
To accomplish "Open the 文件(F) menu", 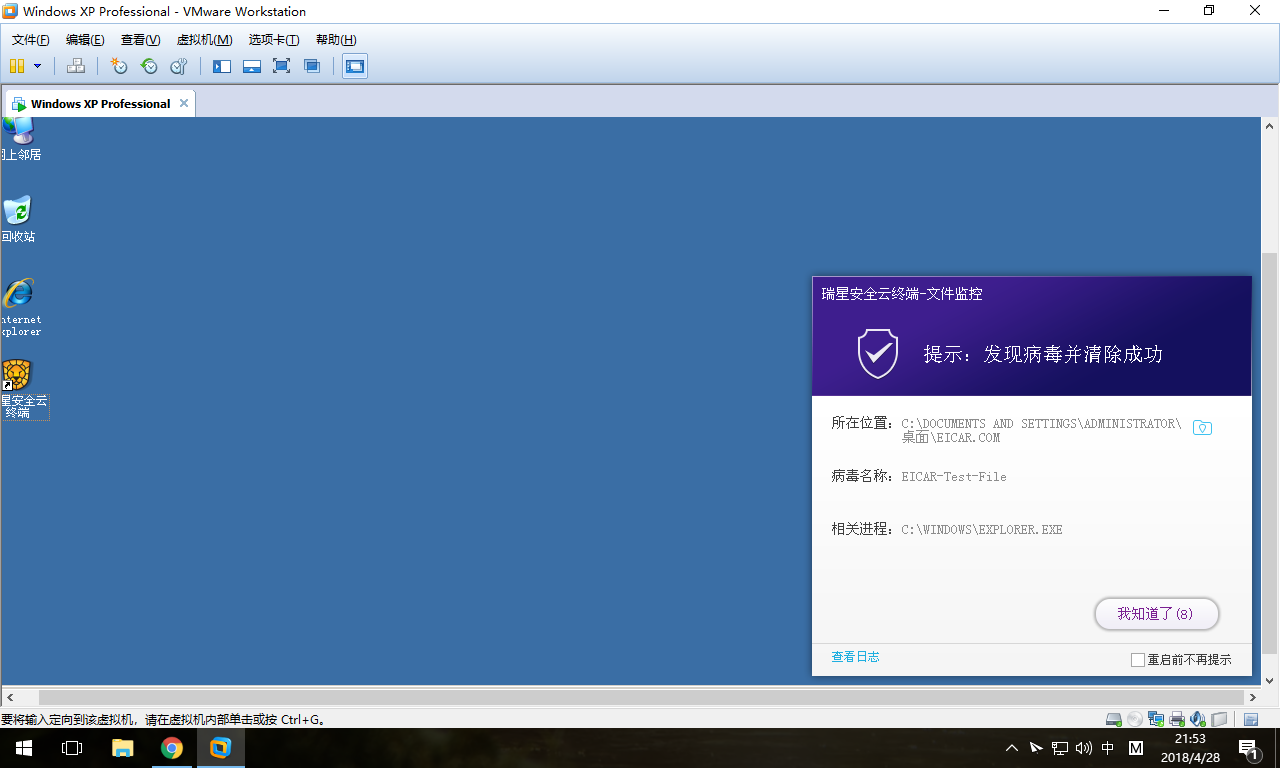I will [31, 40].
